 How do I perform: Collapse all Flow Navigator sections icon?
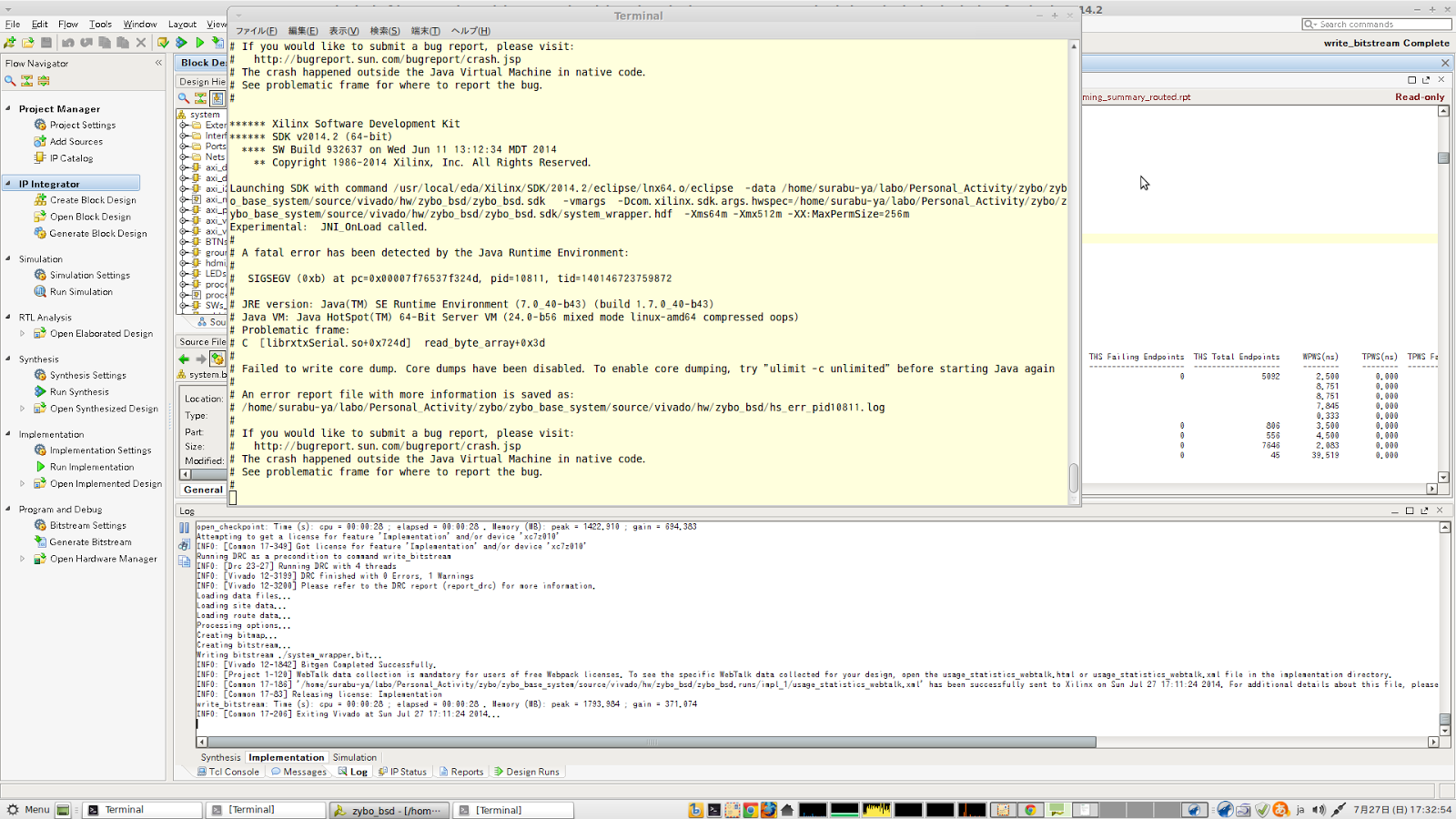coord(26,81)
